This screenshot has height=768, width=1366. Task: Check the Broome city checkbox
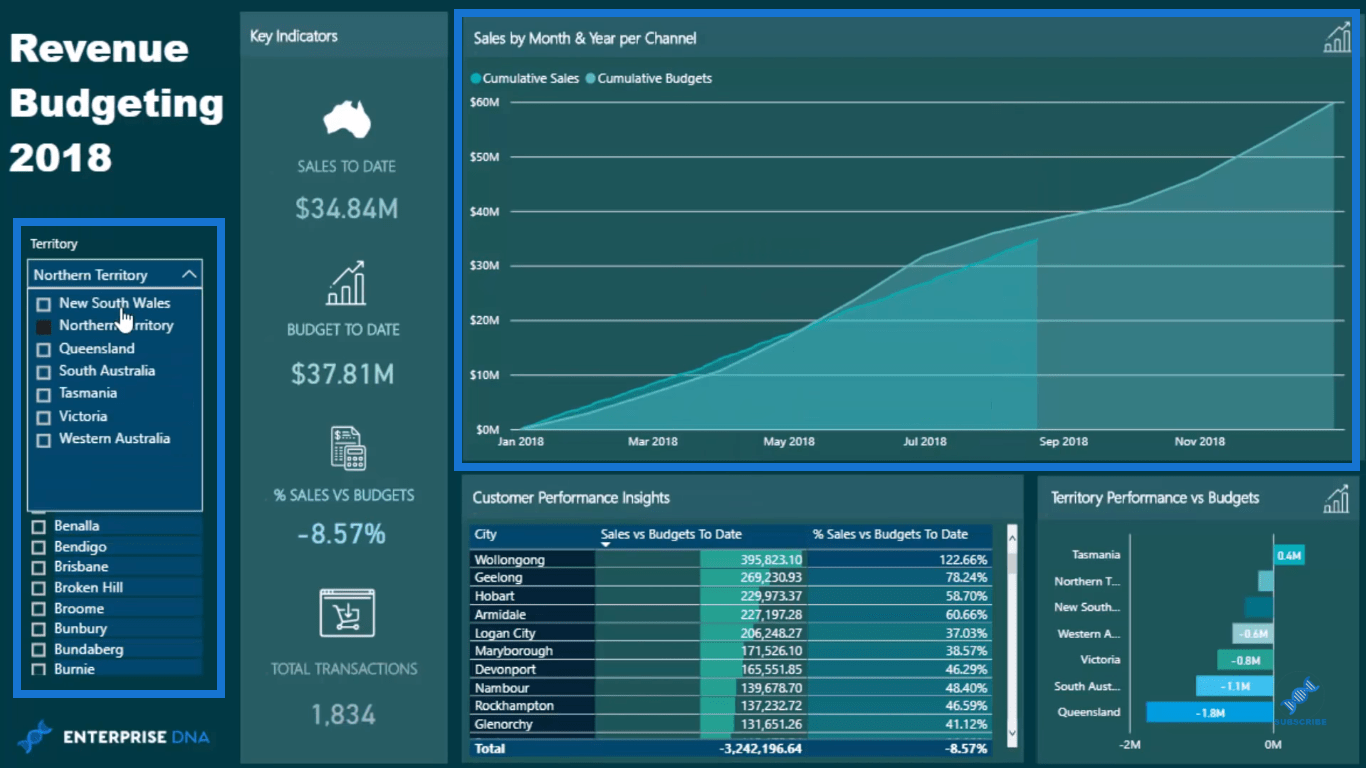click(39, 609)
